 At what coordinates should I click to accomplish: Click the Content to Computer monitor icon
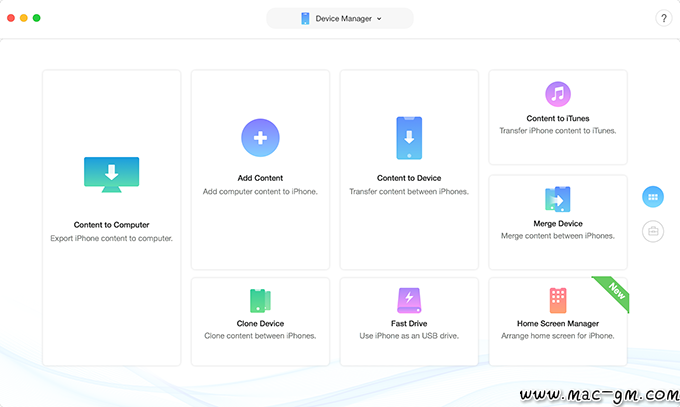coord(111,174)
